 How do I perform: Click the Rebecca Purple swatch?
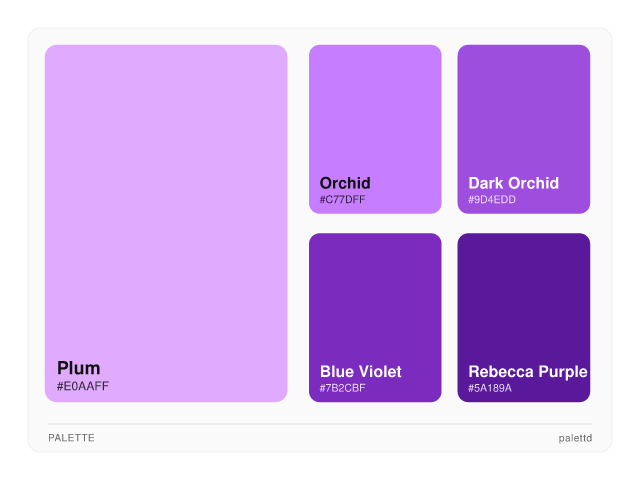click(x=523, y=300)
